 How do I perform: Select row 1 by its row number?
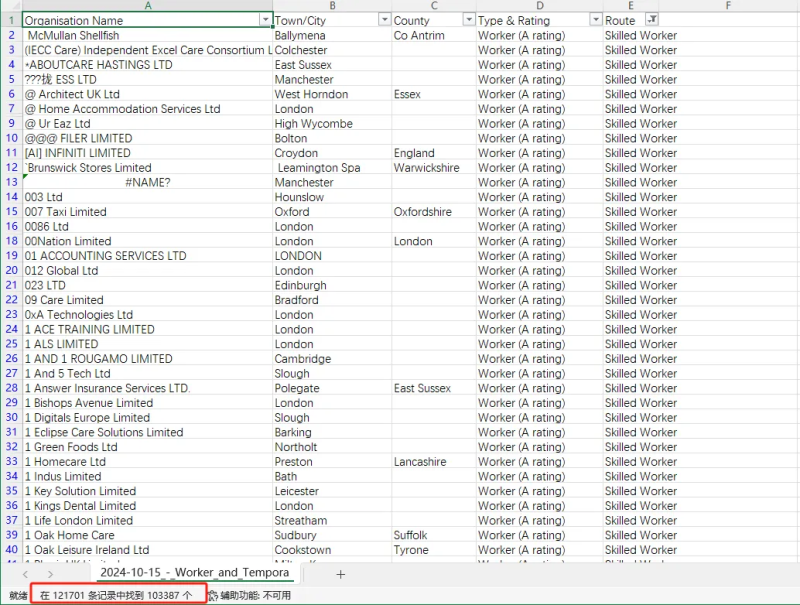pyautogui.click(x=11, y=20)
